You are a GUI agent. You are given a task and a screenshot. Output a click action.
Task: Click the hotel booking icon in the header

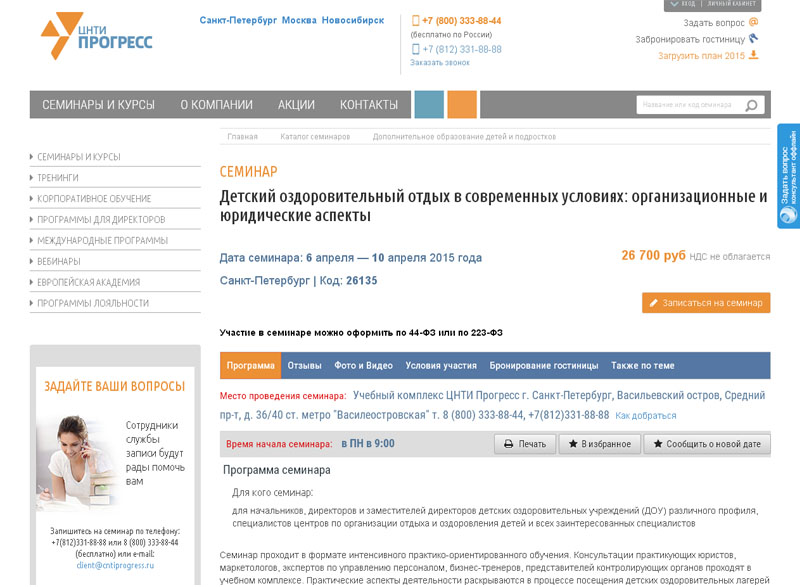[x=754, y=38]
